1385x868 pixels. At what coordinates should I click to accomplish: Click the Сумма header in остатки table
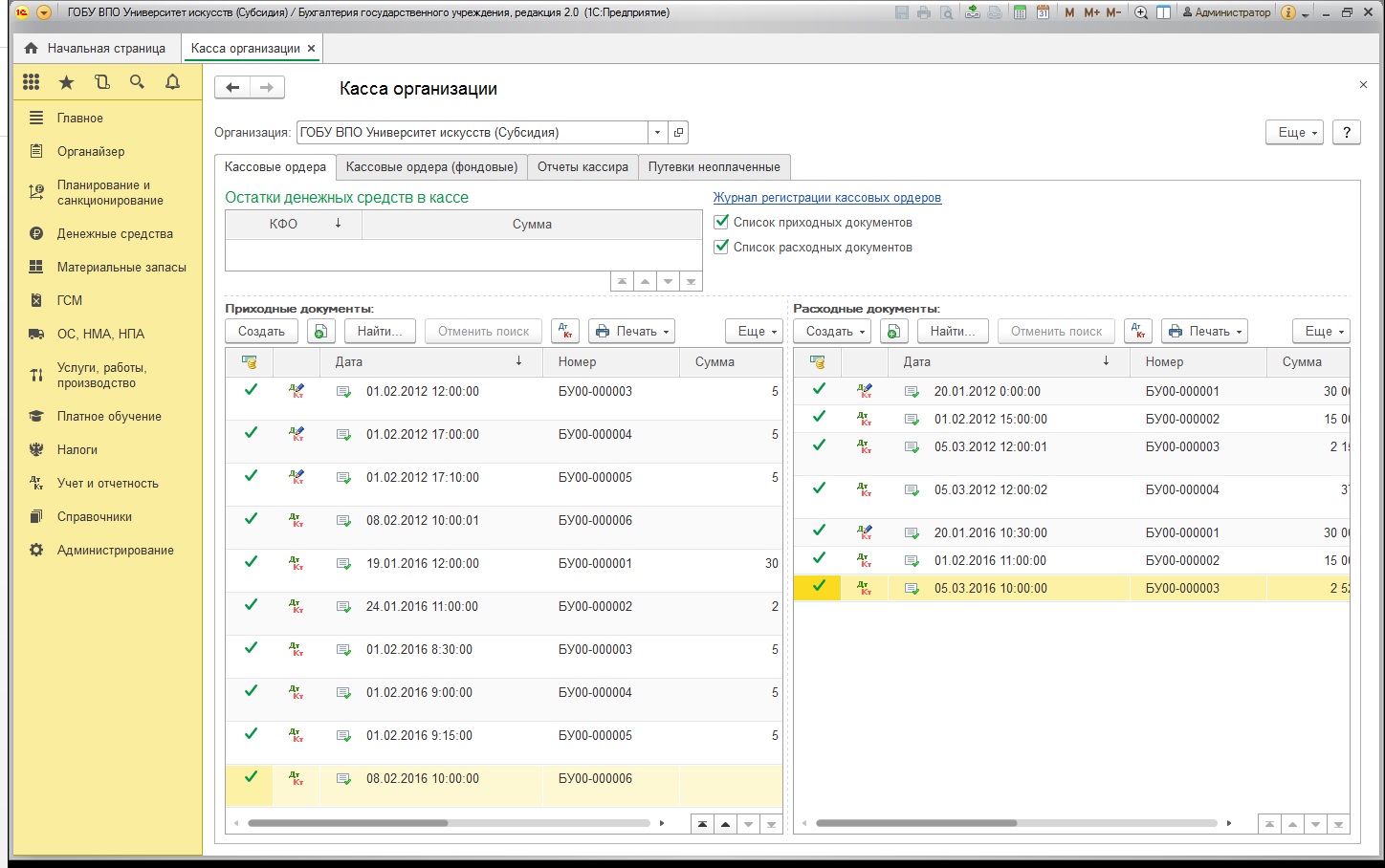pos(532,225)
